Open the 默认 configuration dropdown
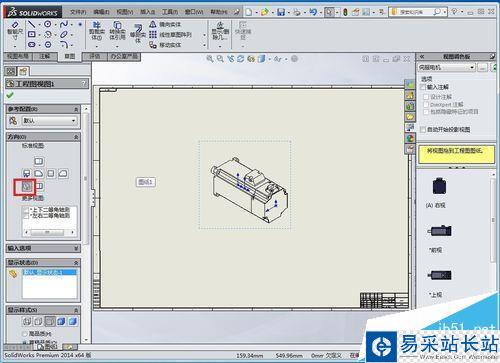 (x=50, y=121)
